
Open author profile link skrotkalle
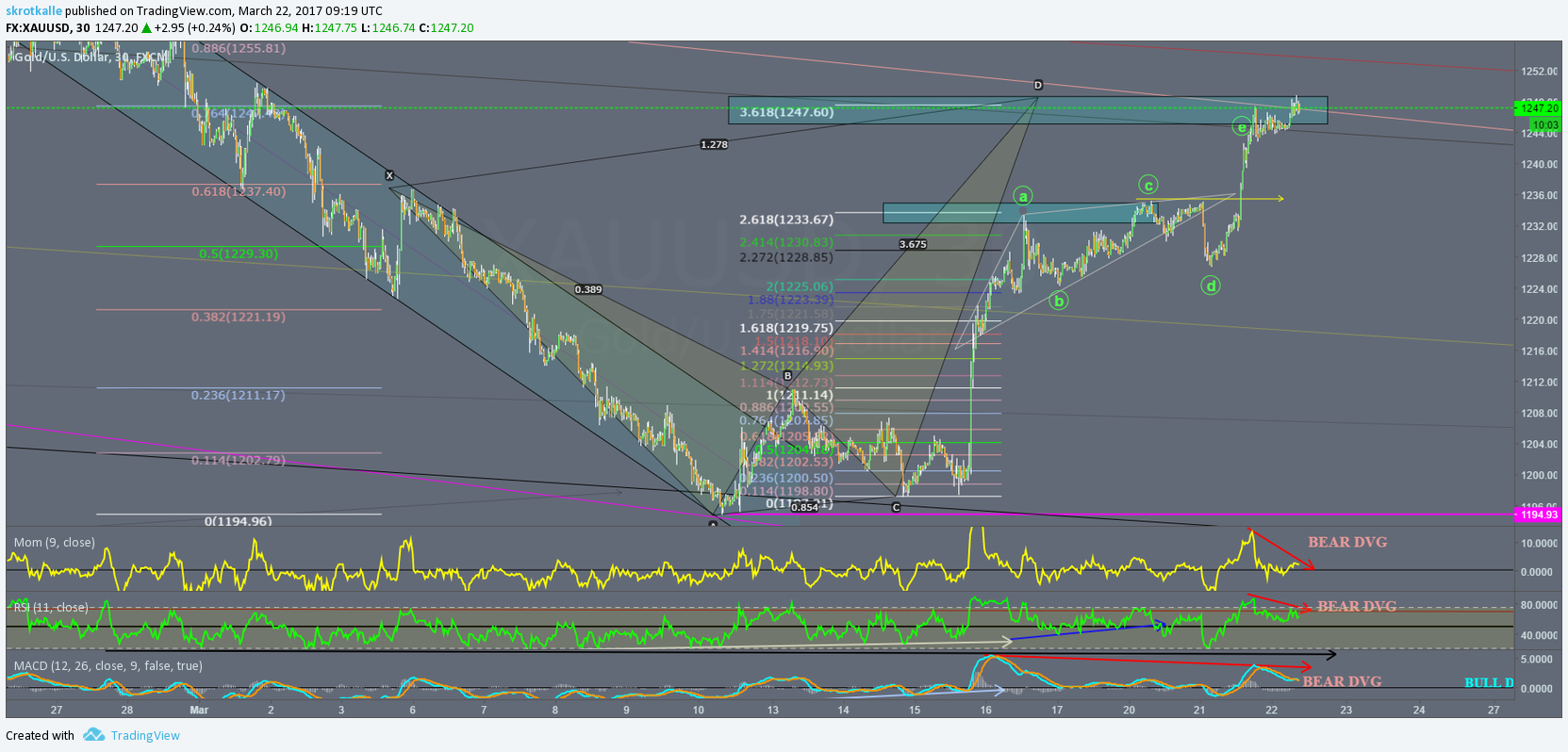pos(33,10)
